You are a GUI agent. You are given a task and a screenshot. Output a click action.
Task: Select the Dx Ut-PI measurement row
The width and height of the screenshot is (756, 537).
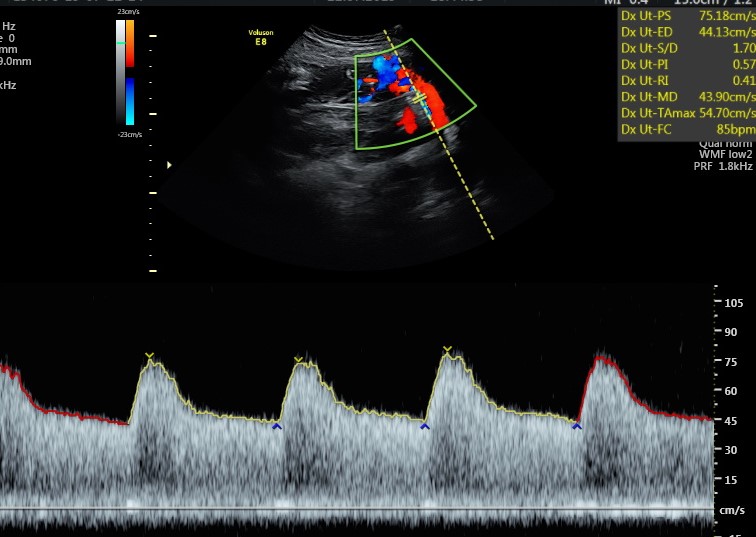click(x=686, y=63)
